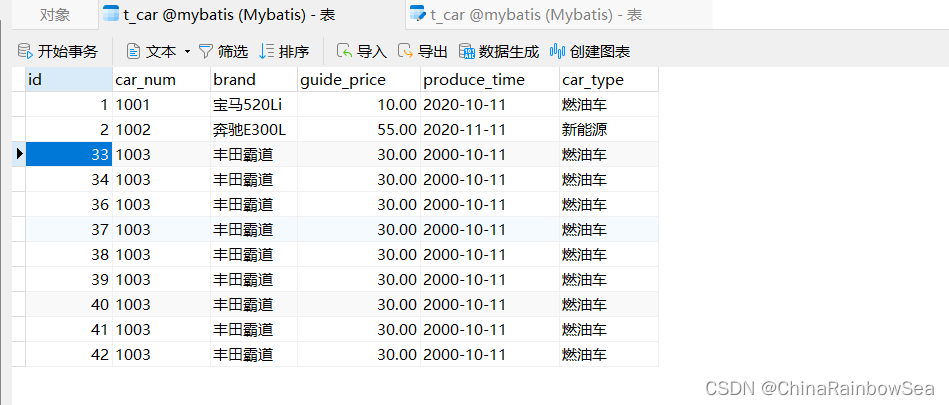Click the table icon on the first t_car tab

point(111,15)
